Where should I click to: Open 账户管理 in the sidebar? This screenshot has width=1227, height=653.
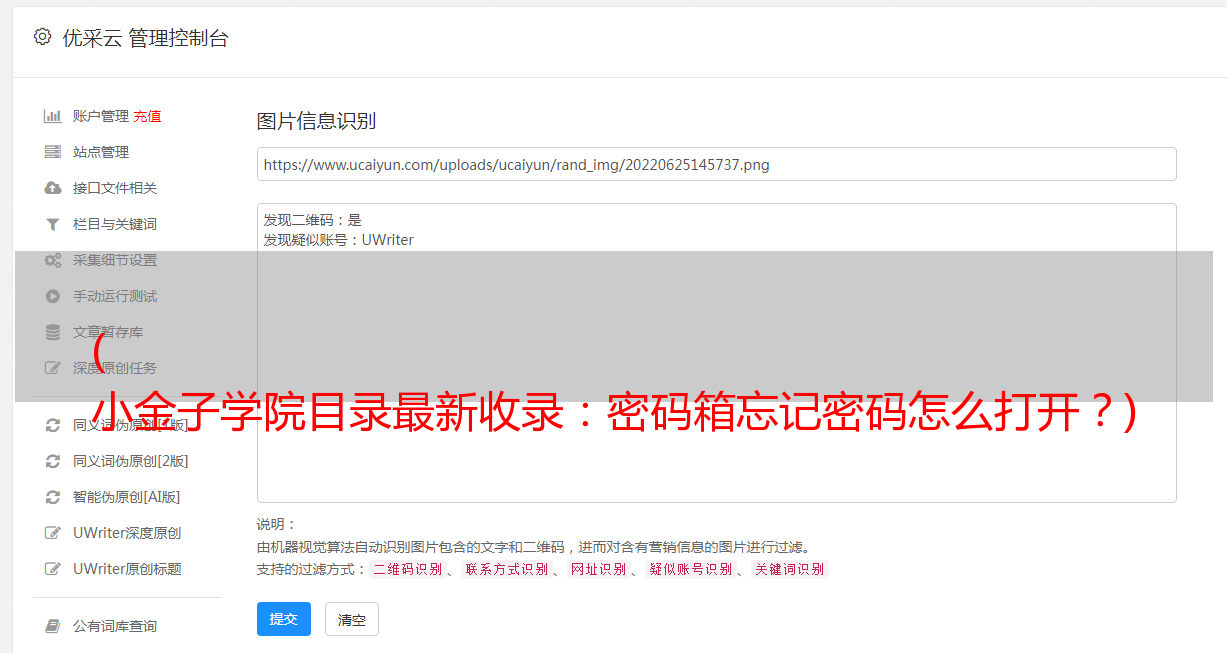101,116
